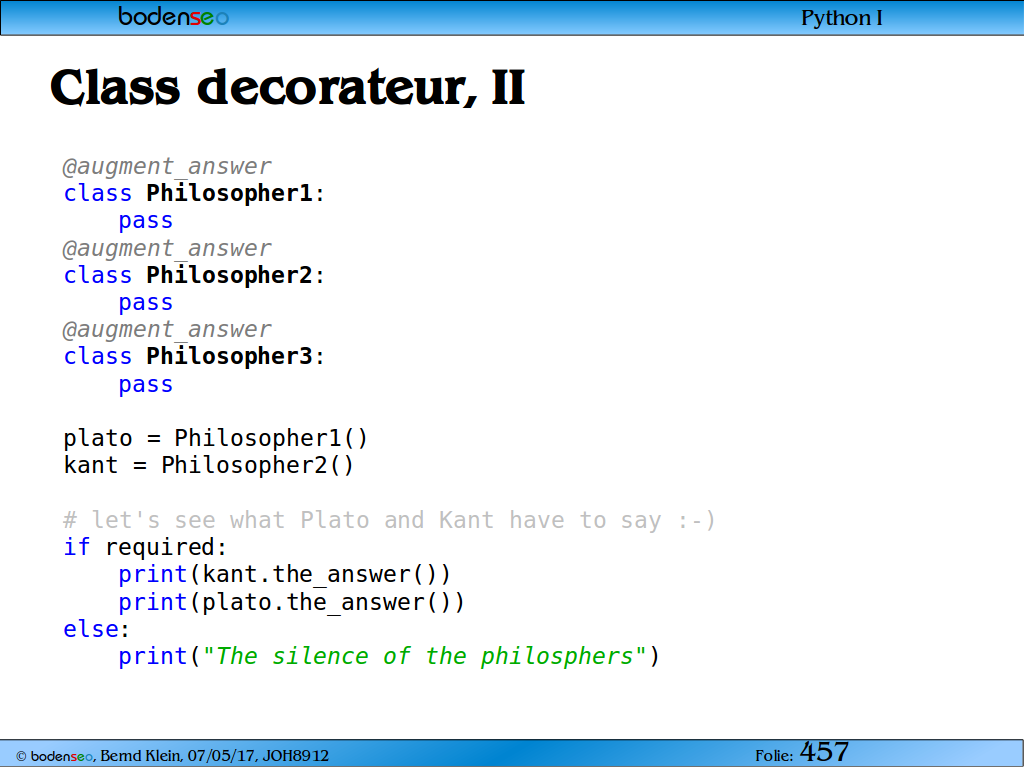The width and height of the screenshot is (1024, 768).
Task: Click the string 'The silence of the philosphers'
Action: [424, 656]
